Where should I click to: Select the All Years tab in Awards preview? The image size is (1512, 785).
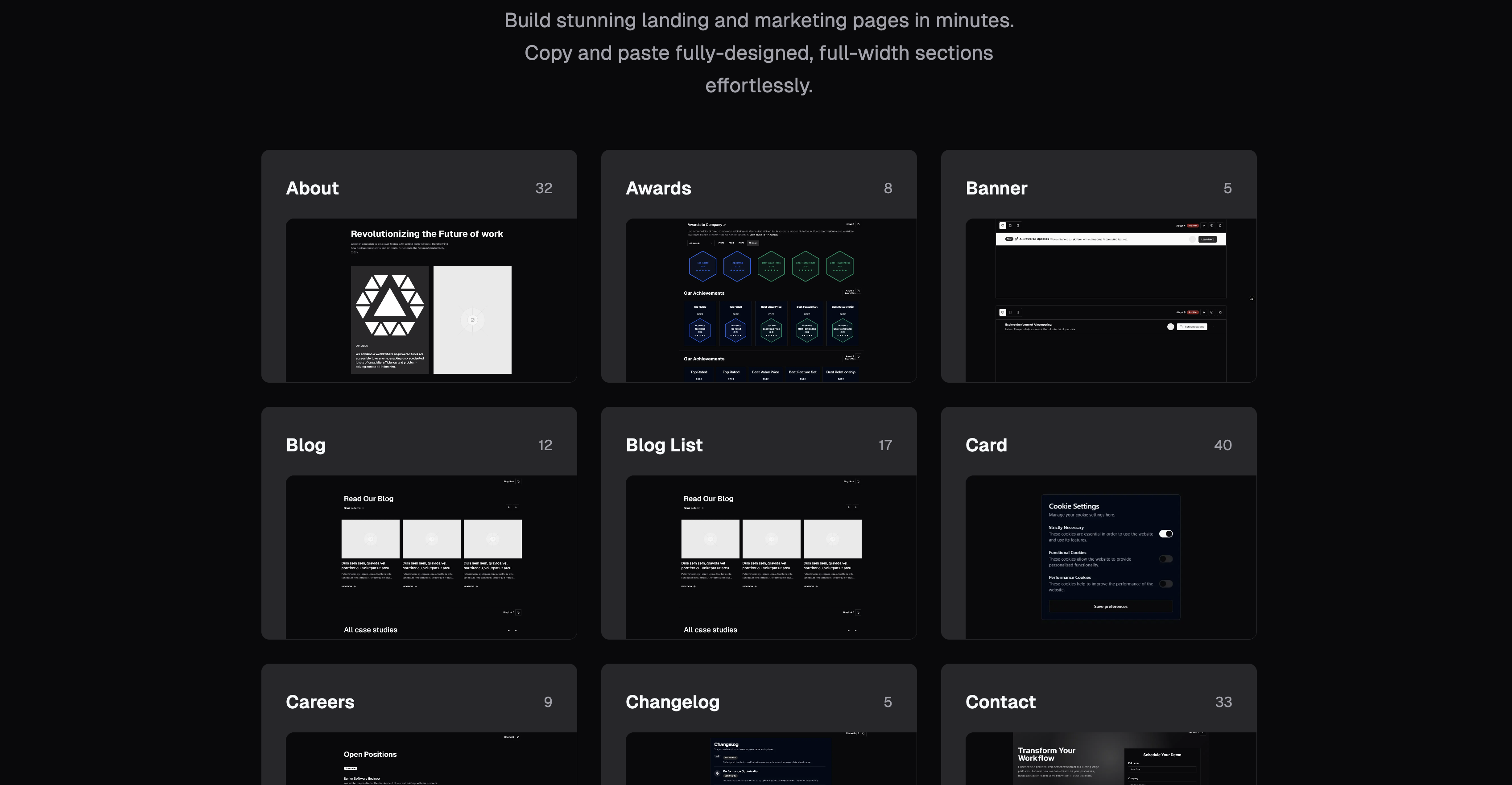tap(753, 243)
